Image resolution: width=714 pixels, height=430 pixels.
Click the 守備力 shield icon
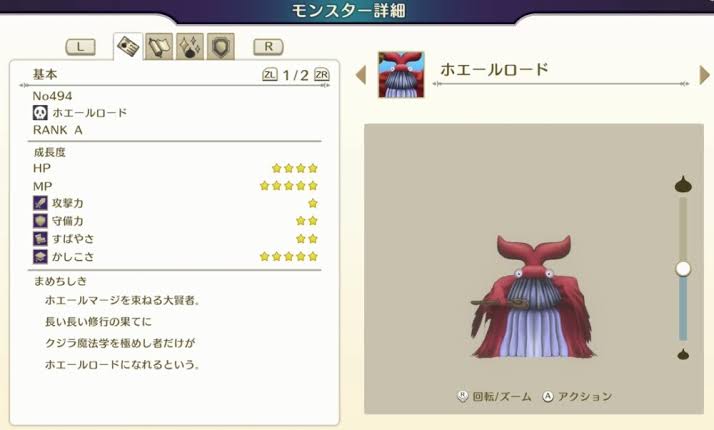[40, 221]
